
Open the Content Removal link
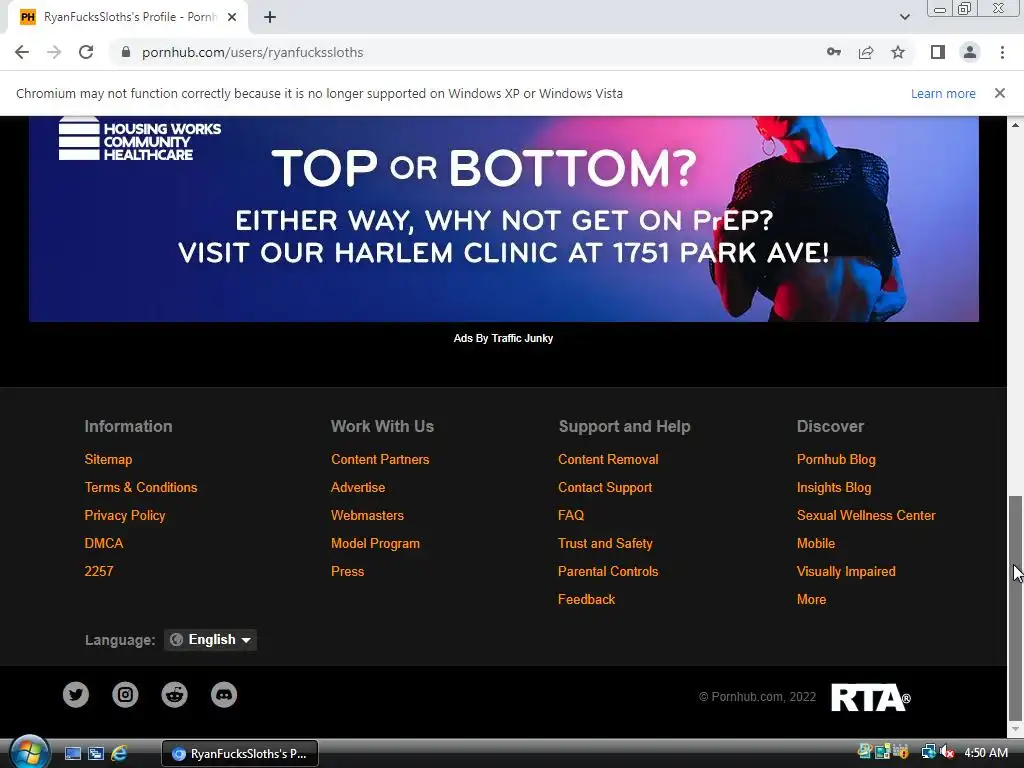click(608, 459)
